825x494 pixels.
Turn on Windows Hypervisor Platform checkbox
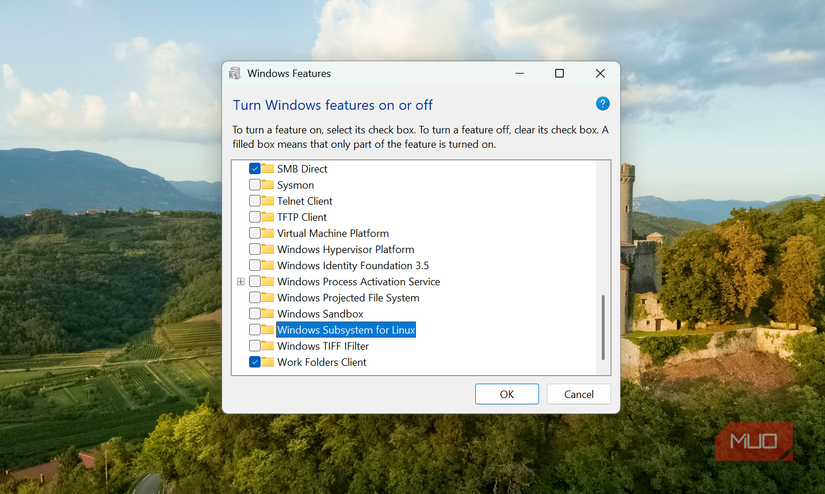(255, 249)
